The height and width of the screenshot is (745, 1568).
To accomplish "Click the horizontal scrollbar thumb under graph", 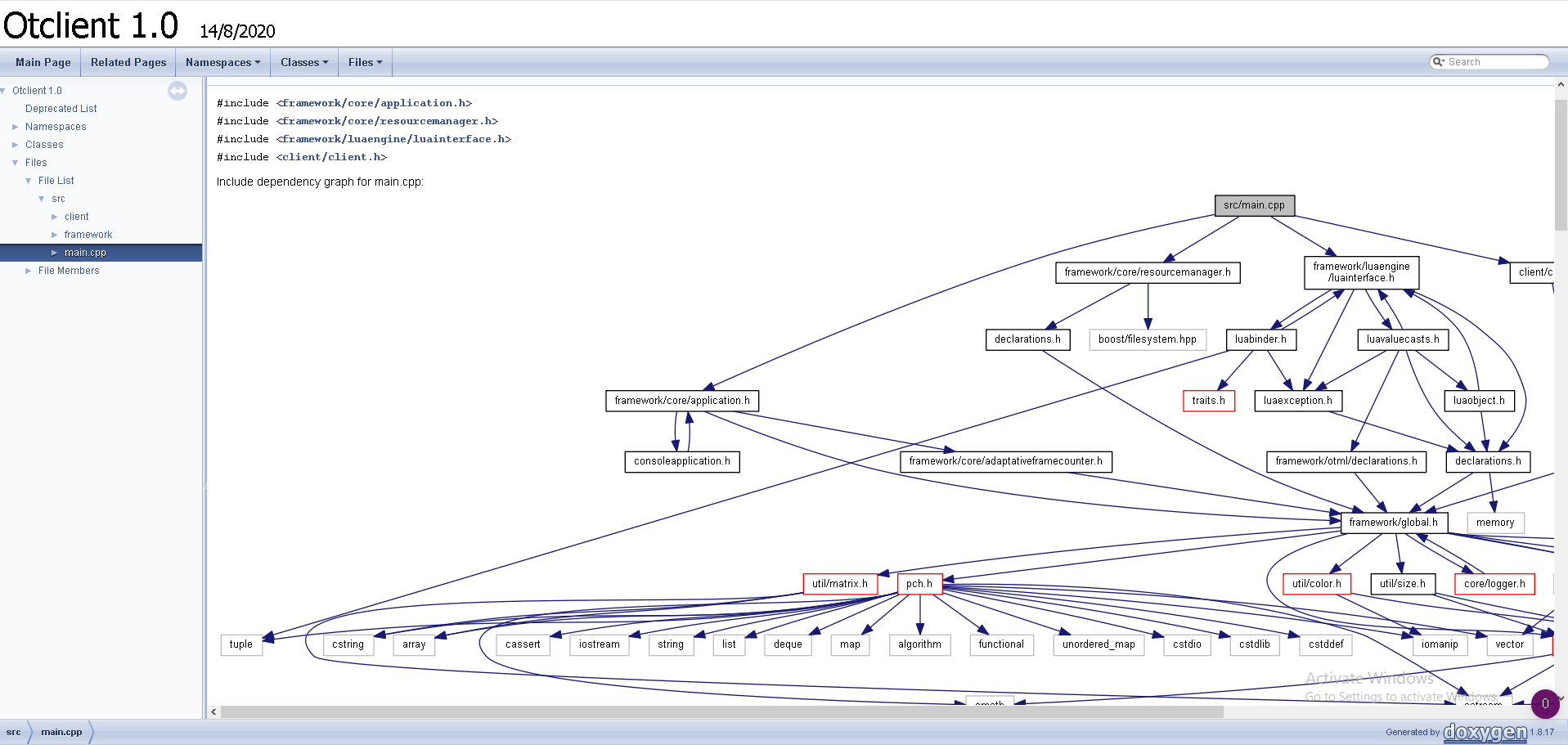I will pos(722,712).
